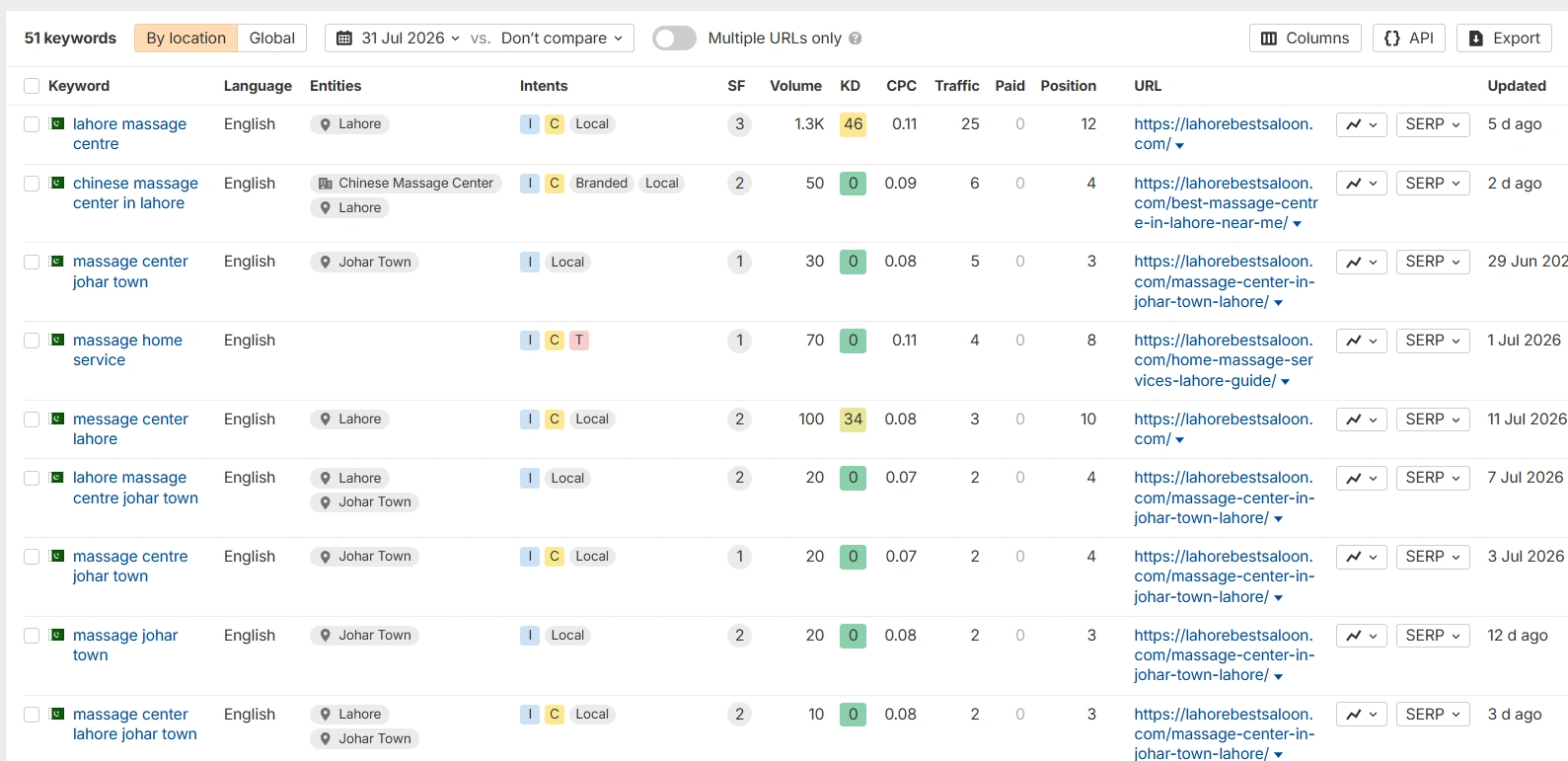Click the Export button label
This screenshot has height=761, width=1568.
[x=1516, y=38]
